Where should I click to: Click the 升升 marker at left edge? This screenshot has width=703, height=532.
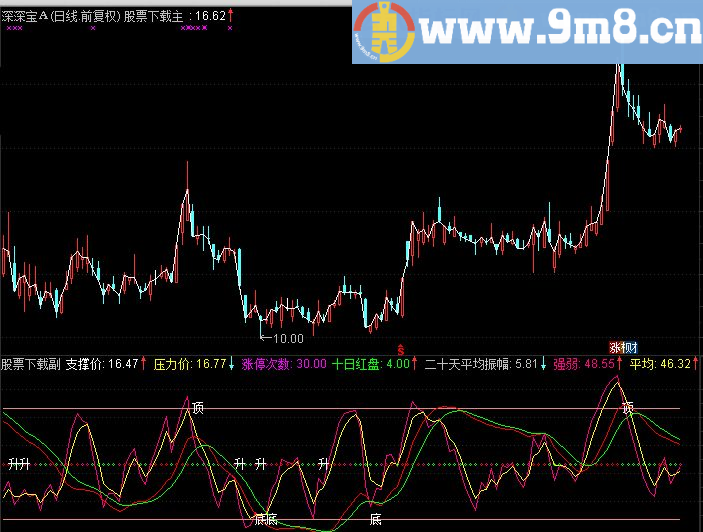click(x=18, y=464)
